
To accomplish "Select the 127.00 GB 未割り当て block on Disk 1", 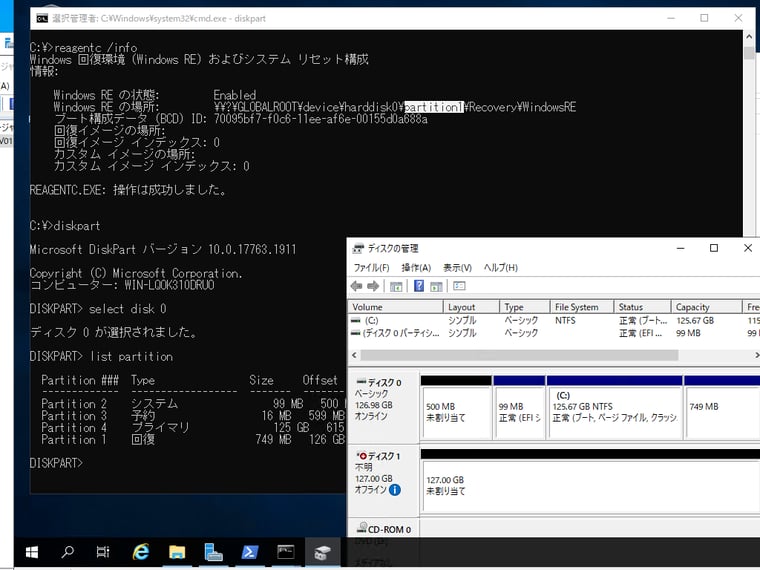I will pos(590,481).
